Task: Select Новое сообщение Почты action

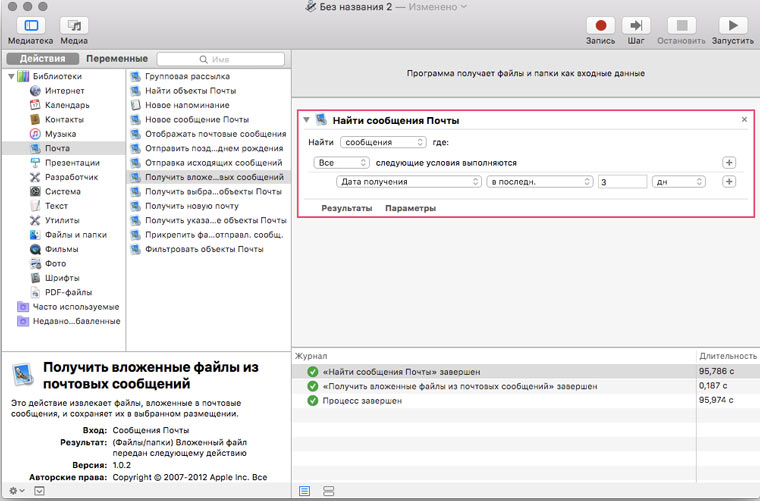Action: click(x=197, y=119)
